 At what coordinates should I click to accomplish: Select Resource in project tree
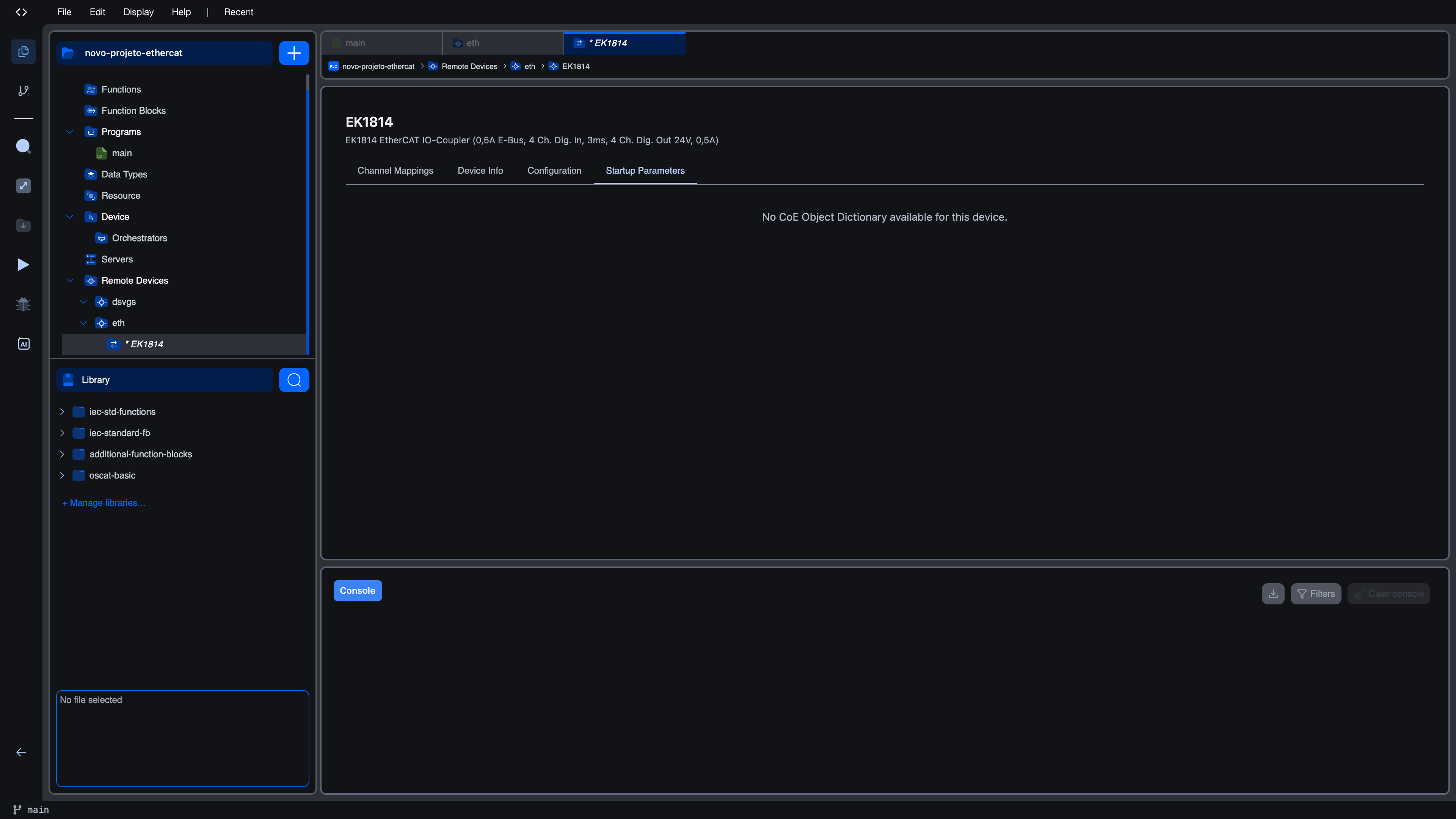pos(121,196)
